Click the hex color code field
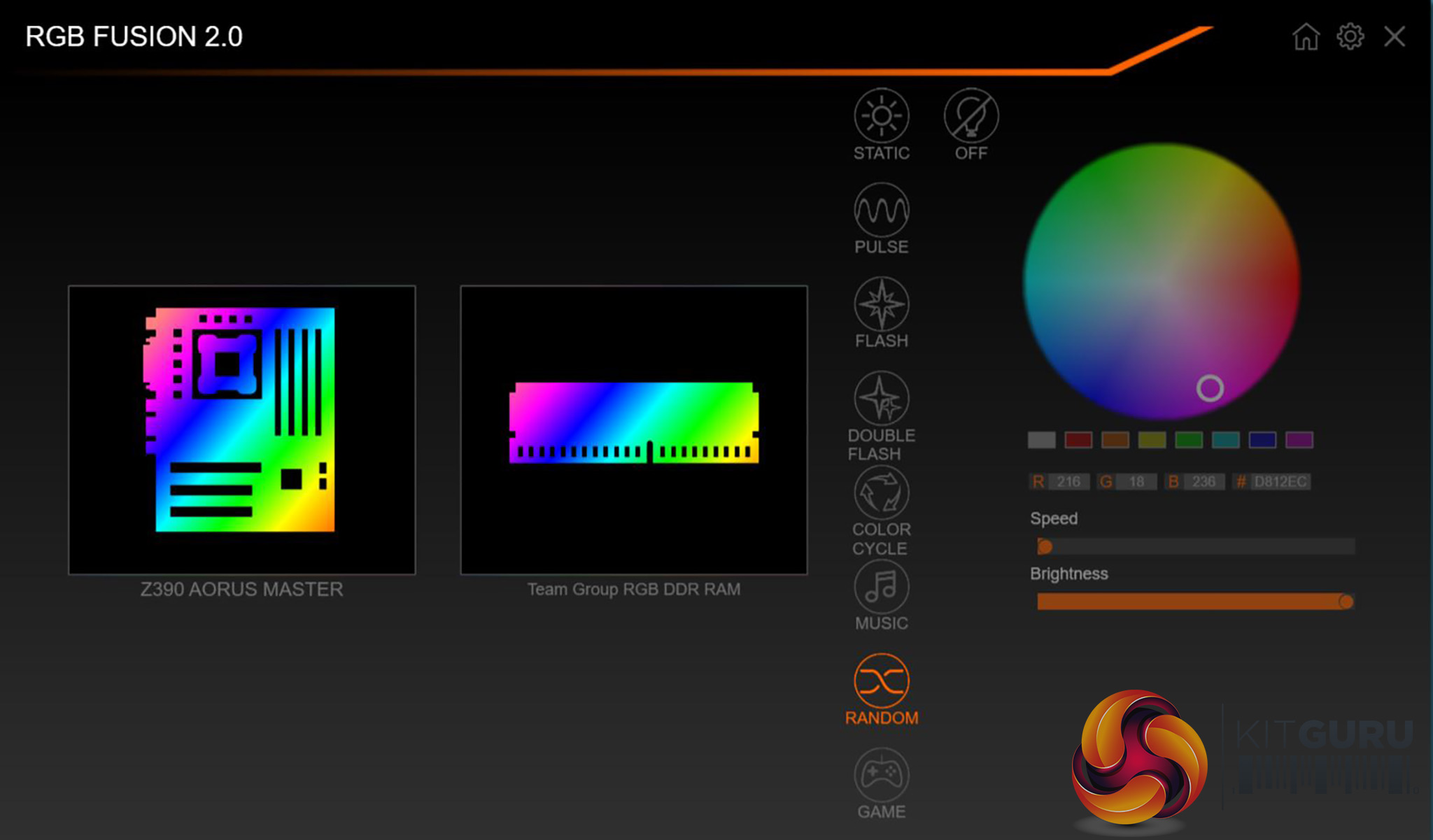 [1280, 482]
